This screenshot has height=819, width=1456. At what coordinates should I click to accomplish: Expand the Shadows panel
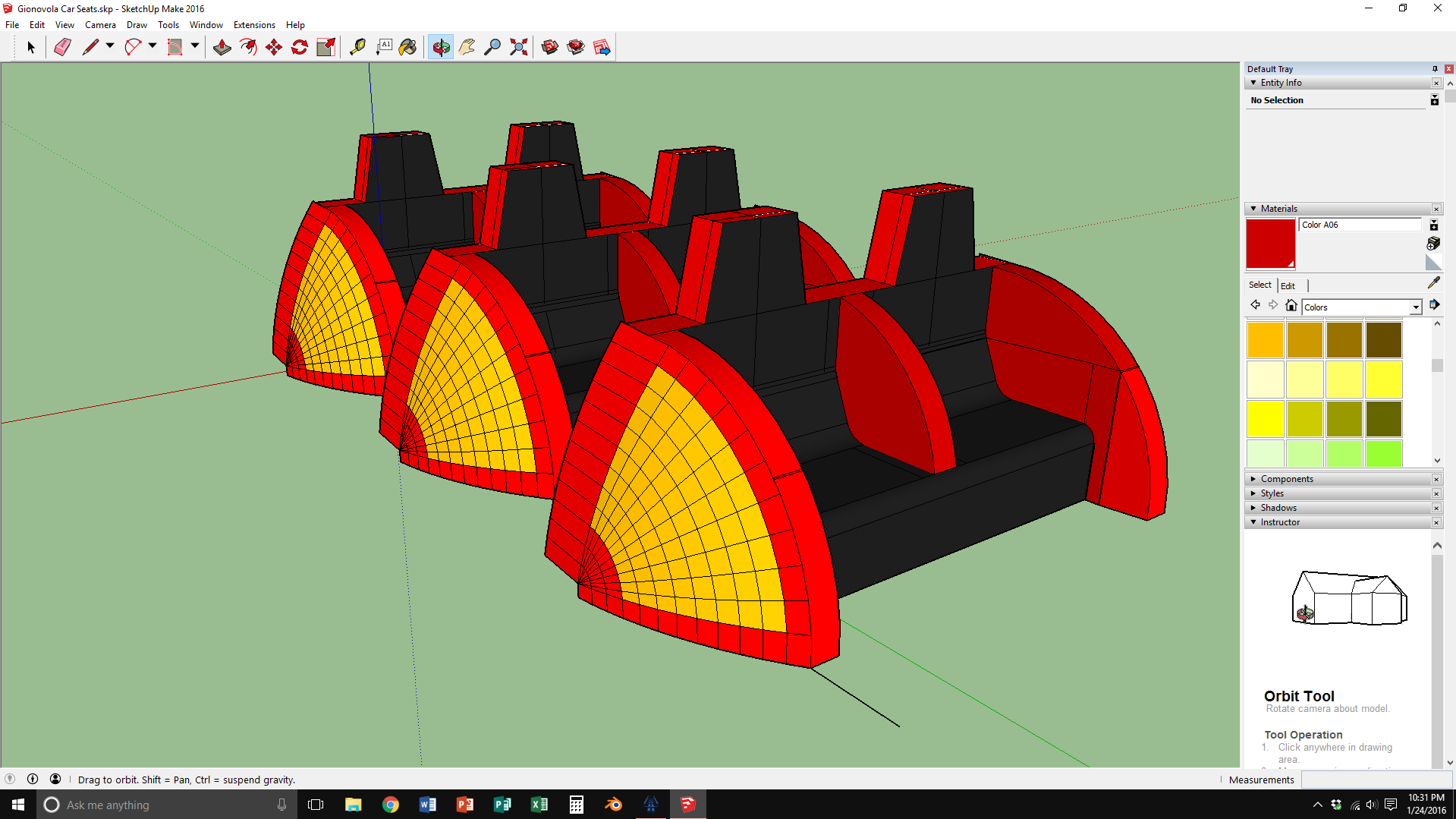point(1278,508)
